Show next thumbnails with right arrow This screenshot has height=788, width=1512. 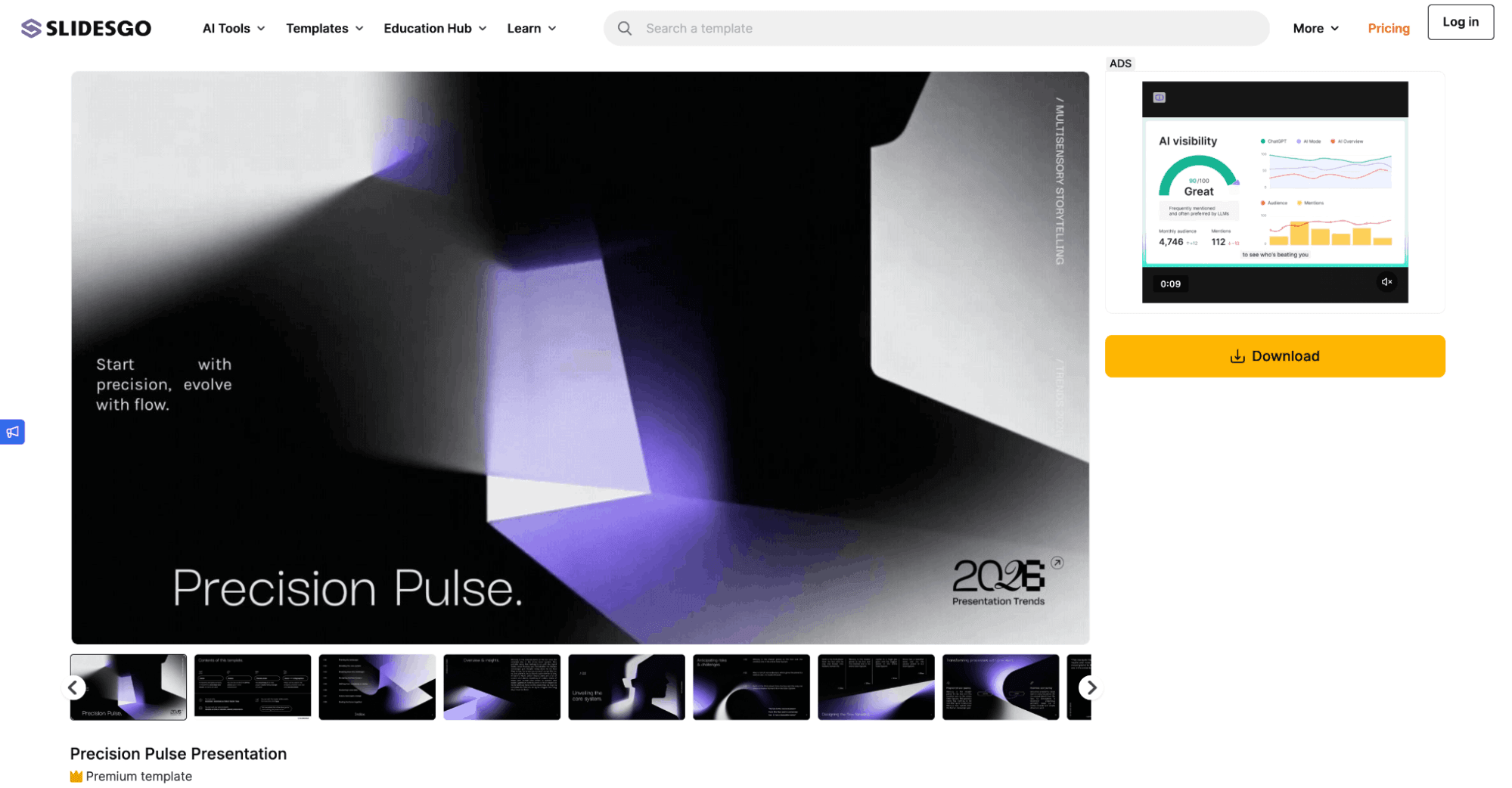pyautogui.click(x=1091, y=687)
